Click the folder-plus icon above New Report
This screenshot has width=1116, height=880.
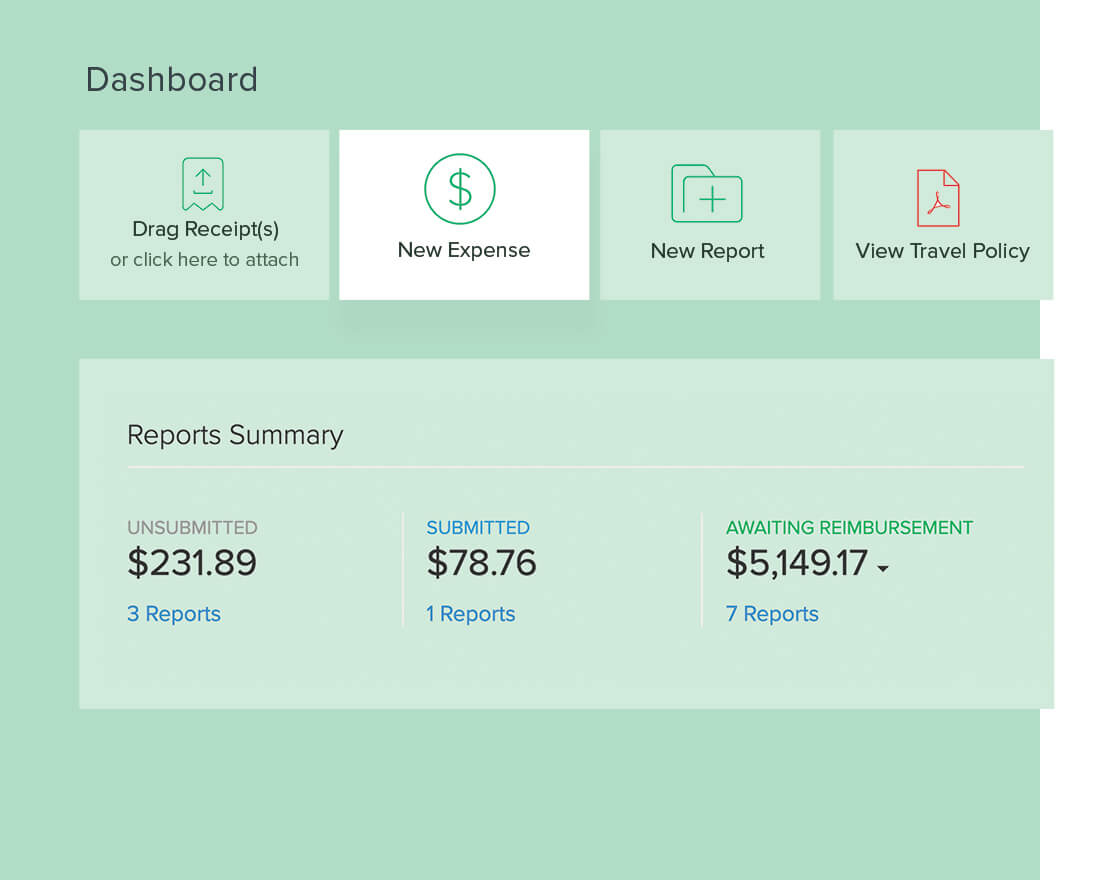pyautogui.click(x=707, y=193)
